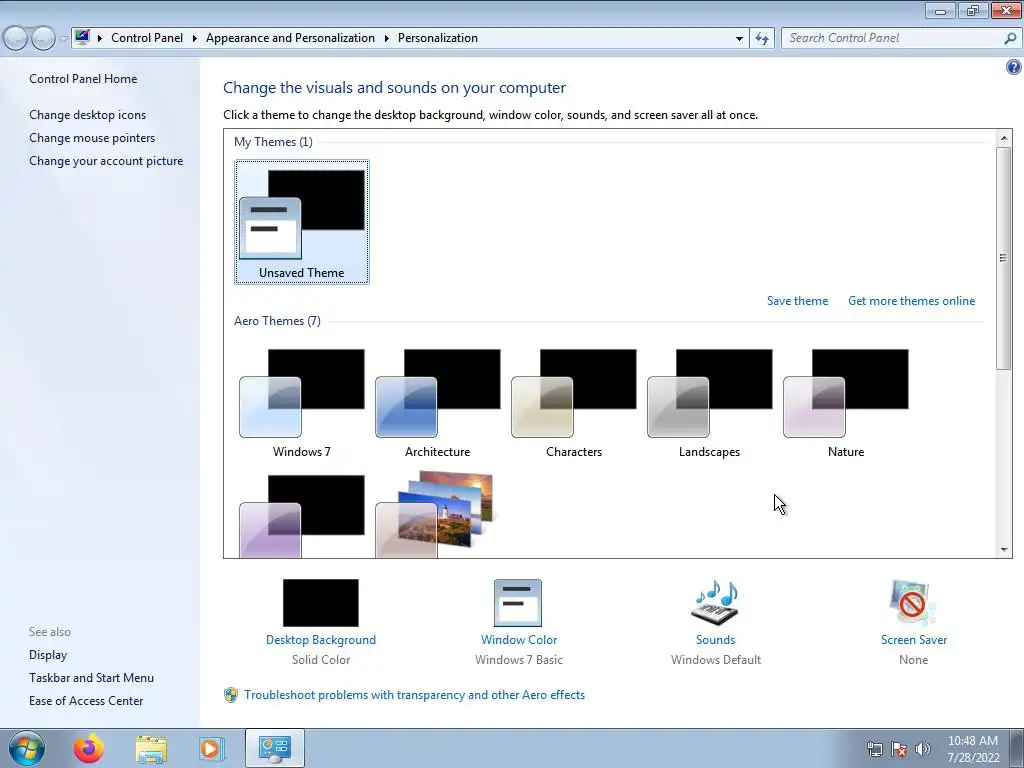Click Appearance and Personalization breadcrumb
1024x768 pixels.
(x=291, y=38)
